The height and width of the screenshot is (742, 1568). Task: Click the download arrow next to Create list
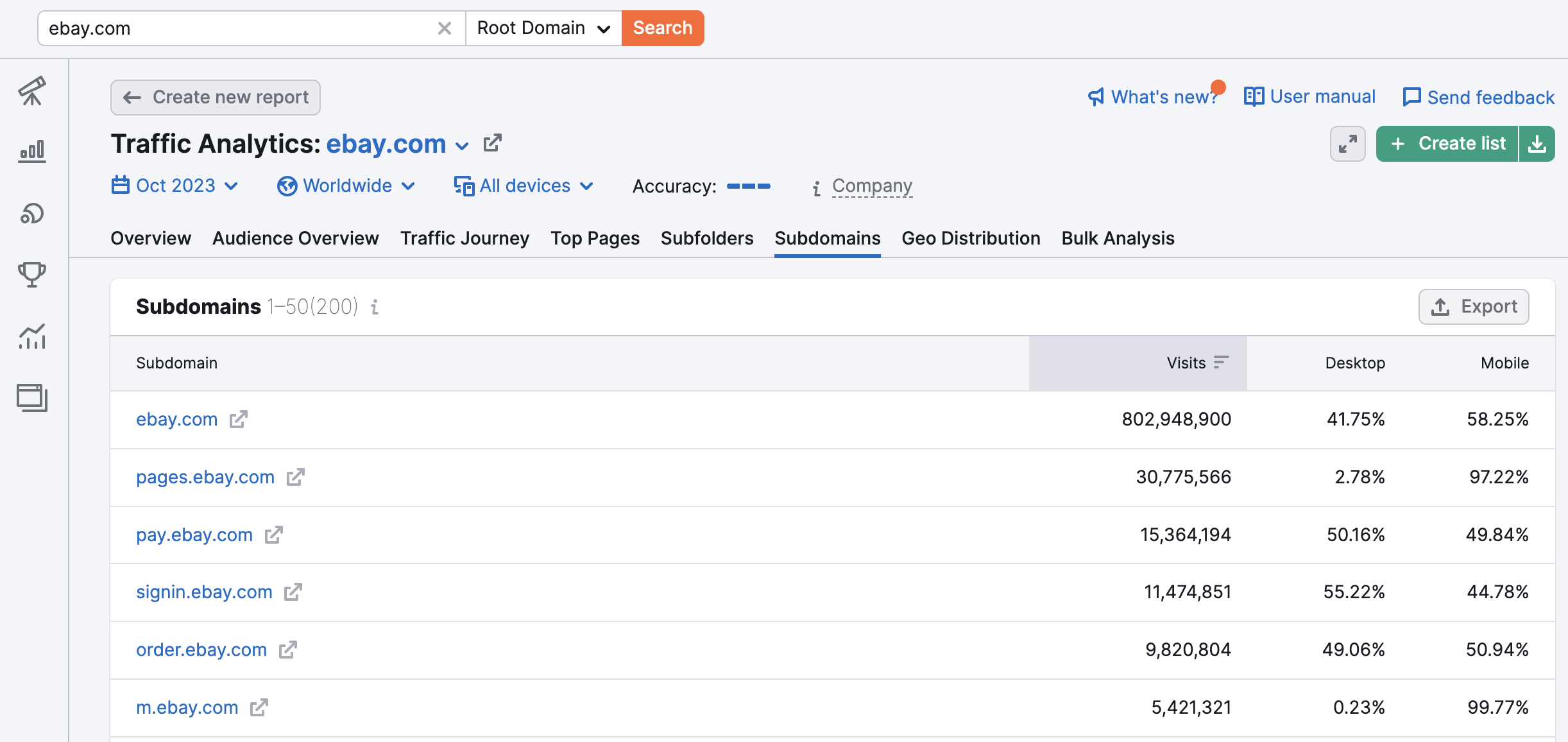point(1537,144)
